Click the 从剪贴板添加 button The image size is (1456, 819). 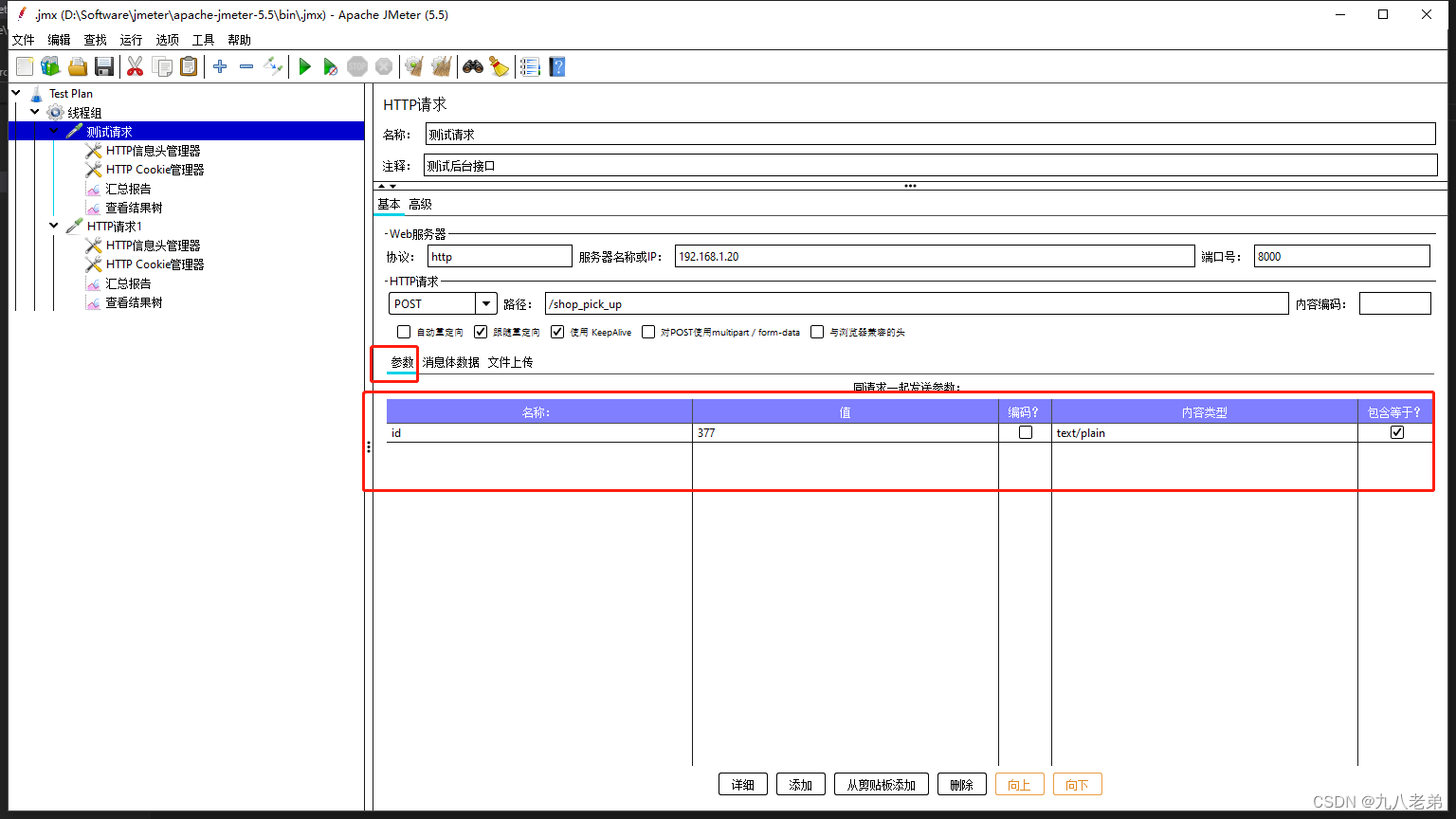click(x=882, y=784)
